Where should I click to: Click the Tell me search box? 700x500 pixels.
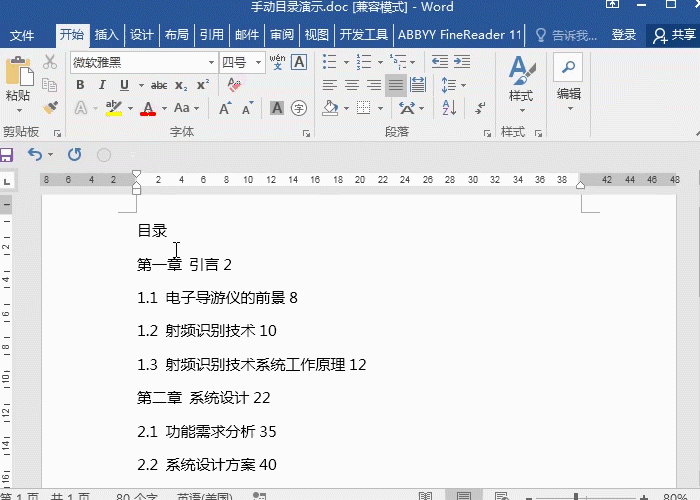tap(566, 35)
